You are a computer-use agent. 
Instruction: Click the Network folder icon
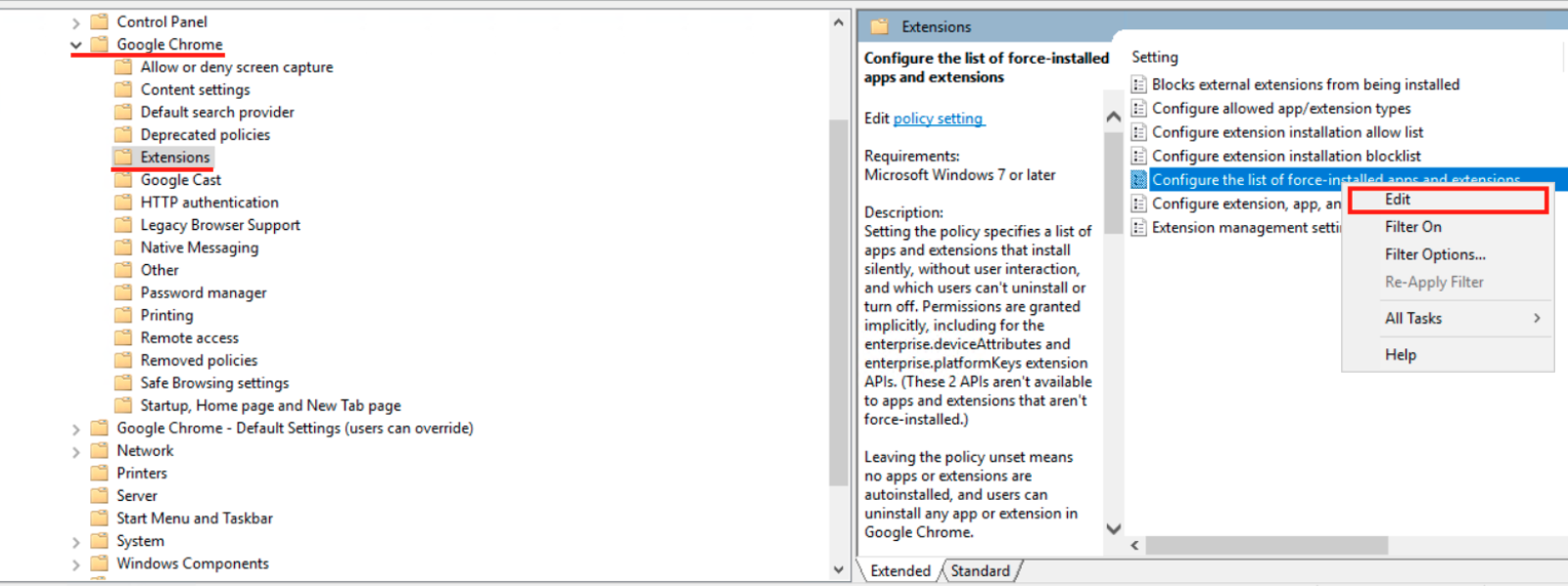coord(99,450)
